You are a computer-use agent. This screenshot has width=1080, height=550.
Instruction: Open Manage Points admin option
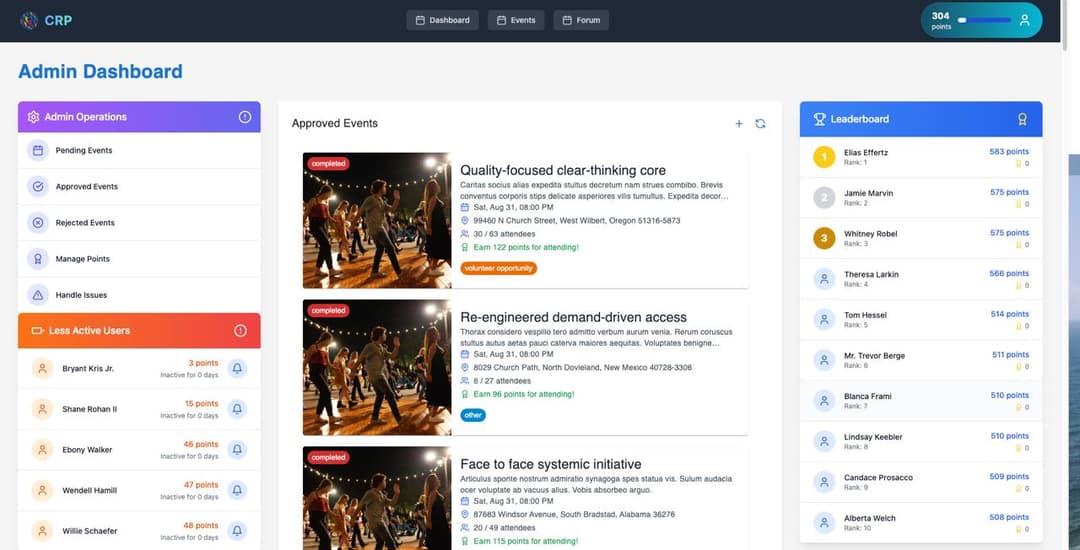point(82,259)
